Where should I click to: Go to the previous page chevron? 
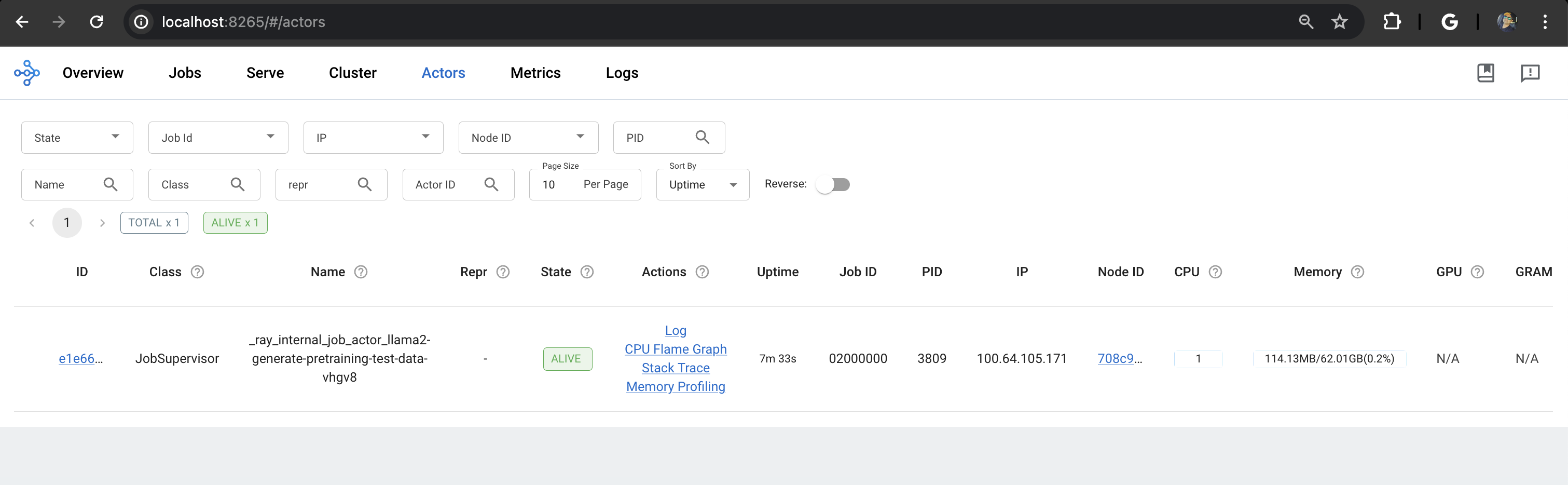pyautogui.click(x=32, y=223)
